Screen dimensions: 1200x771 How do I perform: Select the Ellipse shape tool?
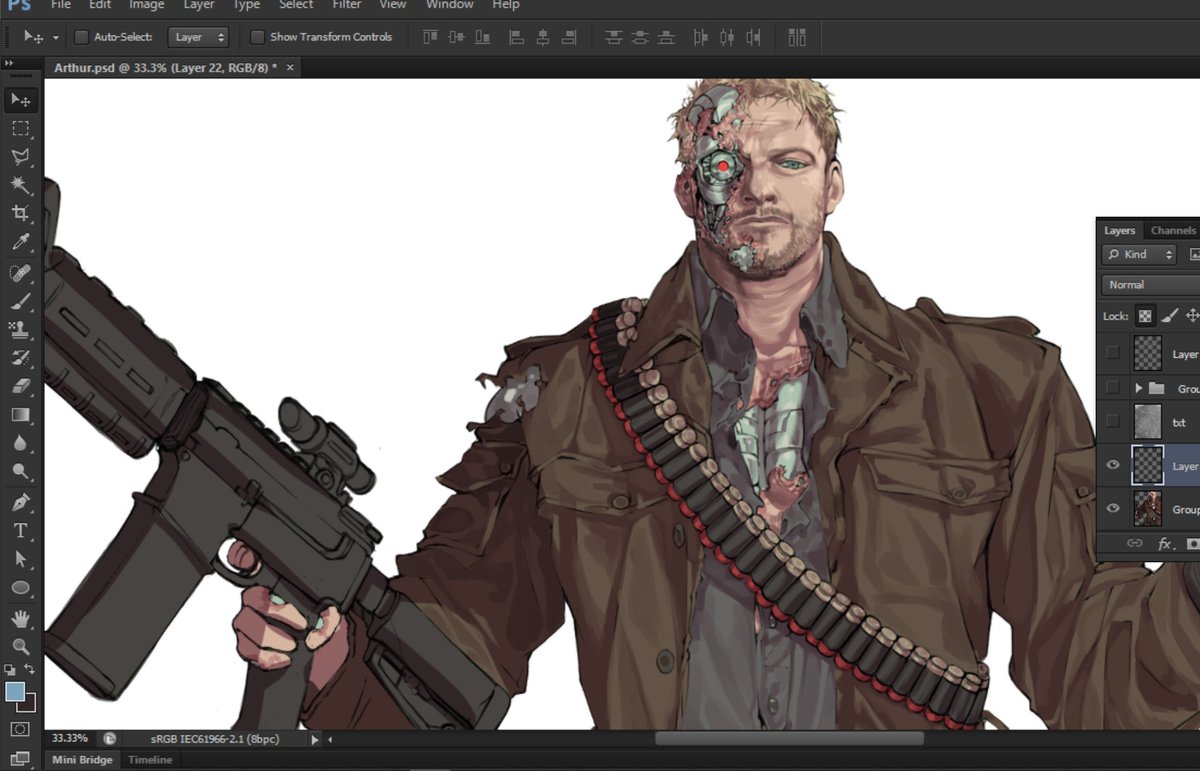tap(20, 587)
